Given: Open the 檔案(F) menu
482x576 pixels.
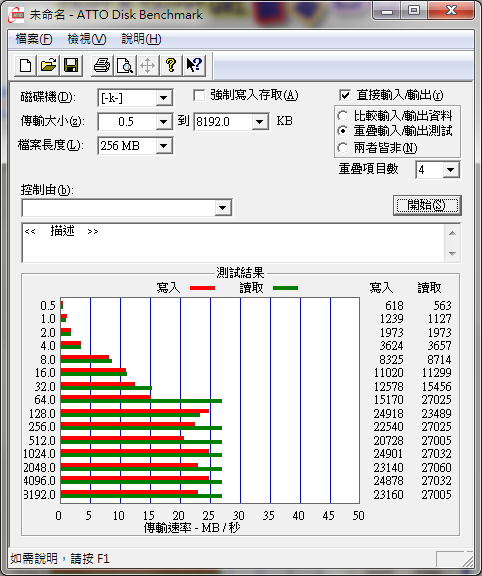Looking at the screenshot, I should 34,39.
